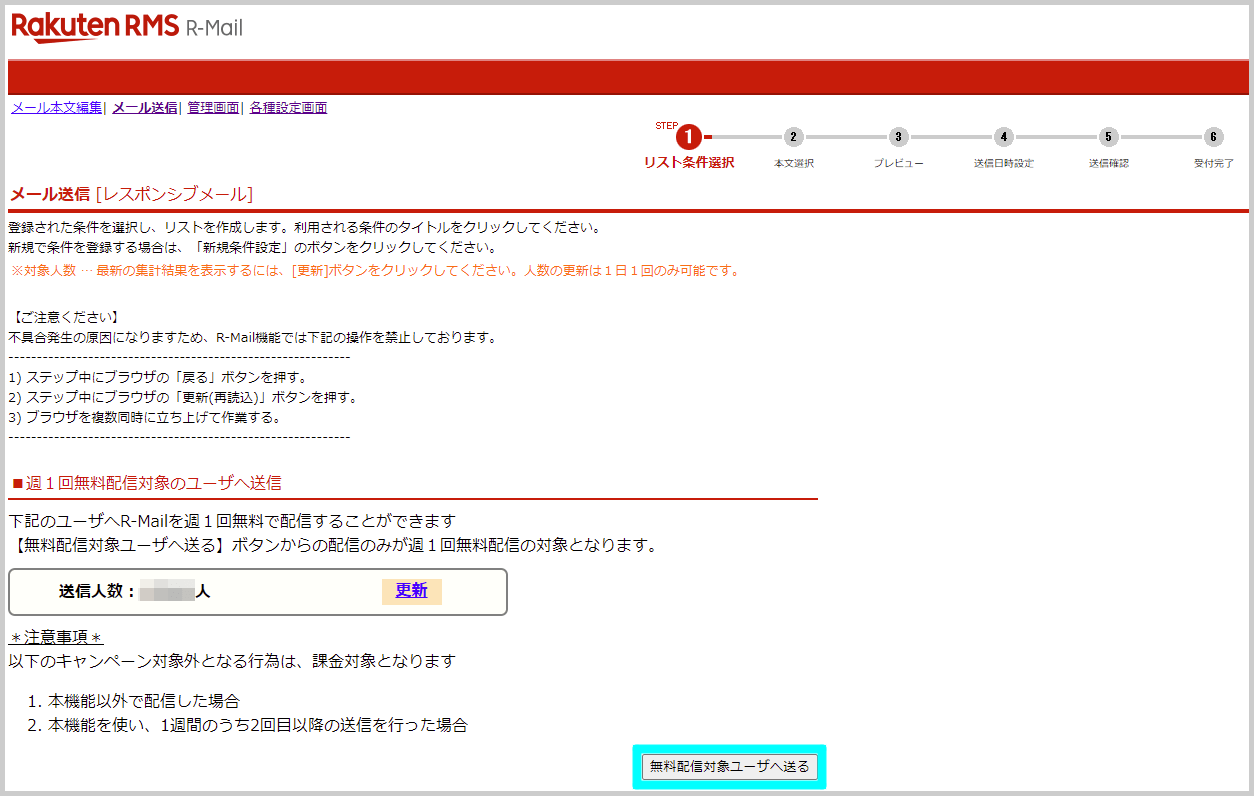This screenshot has width=1254, height=796.
Task: Click the 送信日時設定 step label
Action: point(1004,163)
